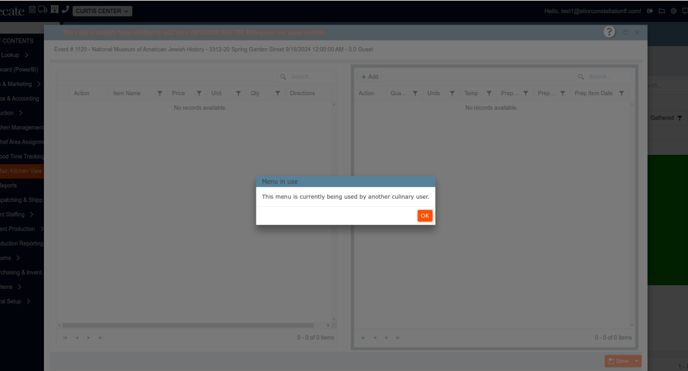
Task: Click the building icon in top header
Action: click(55, 9)
